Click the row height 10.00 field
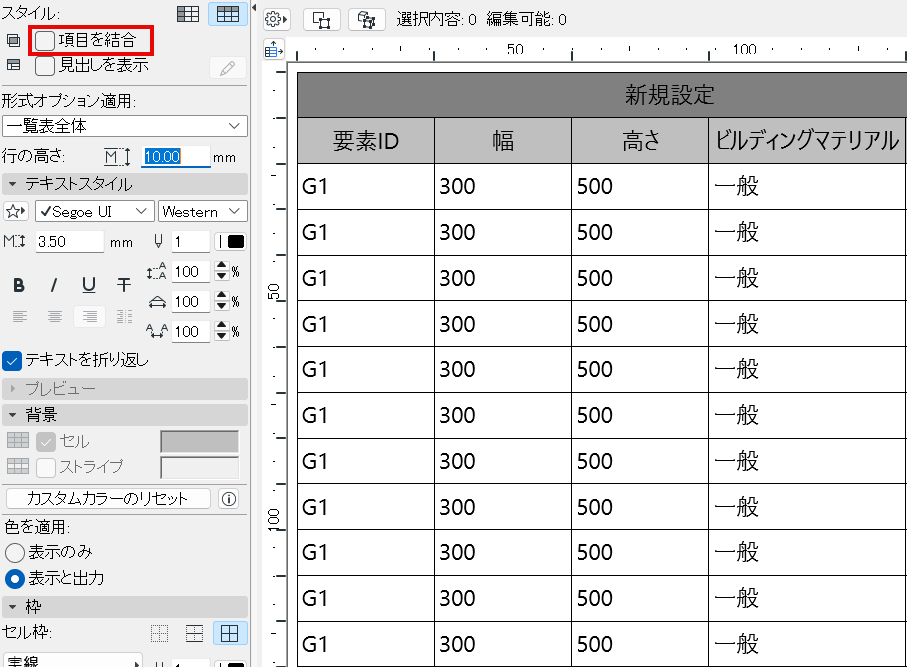Image resolution: width=907 pixels, height=667 pixels. pyautogui.click(x=175, y=157)
